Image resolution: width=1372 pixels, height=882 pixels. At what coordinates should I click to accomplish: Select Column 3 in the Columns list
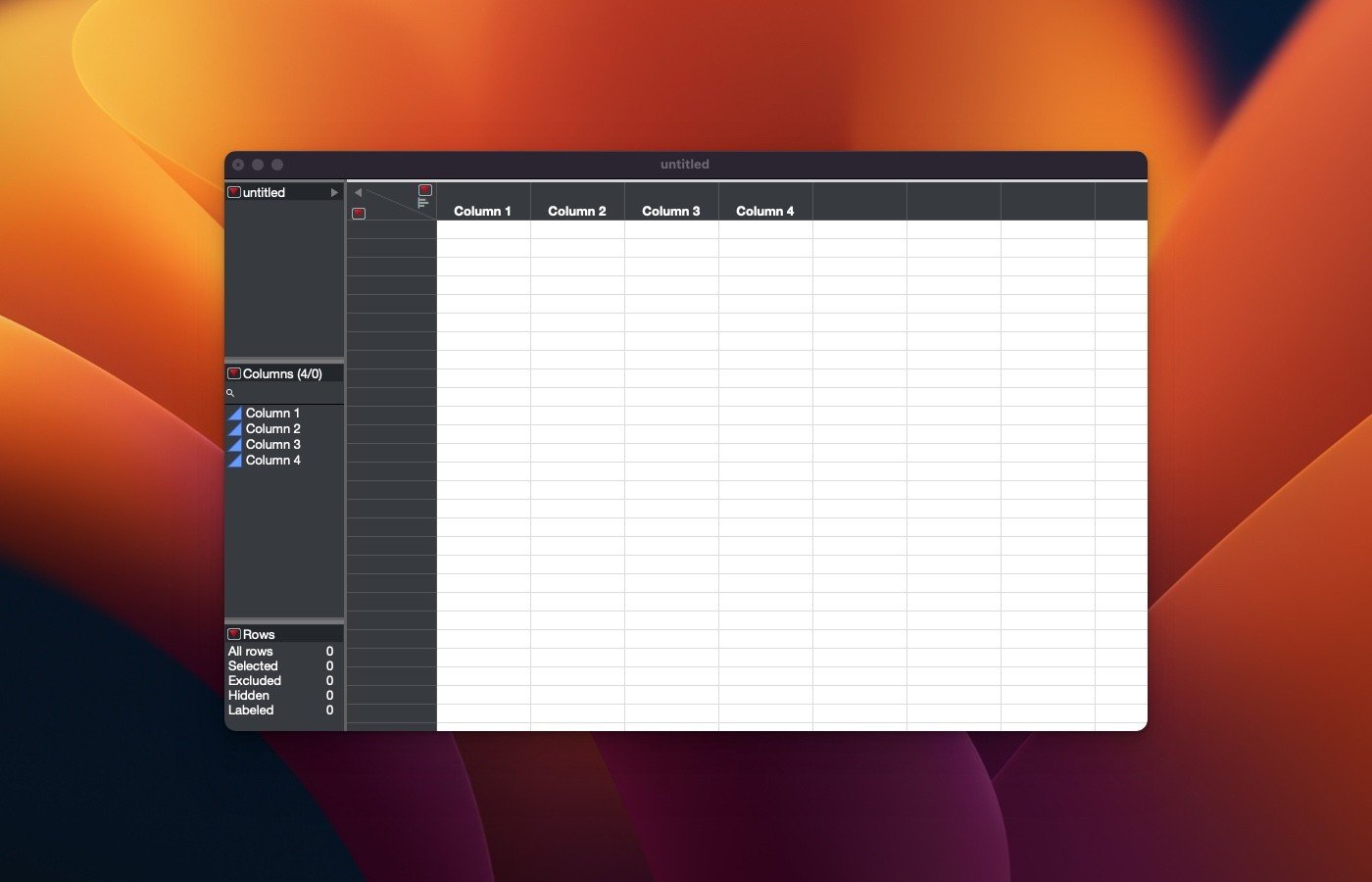coord(272,444)
